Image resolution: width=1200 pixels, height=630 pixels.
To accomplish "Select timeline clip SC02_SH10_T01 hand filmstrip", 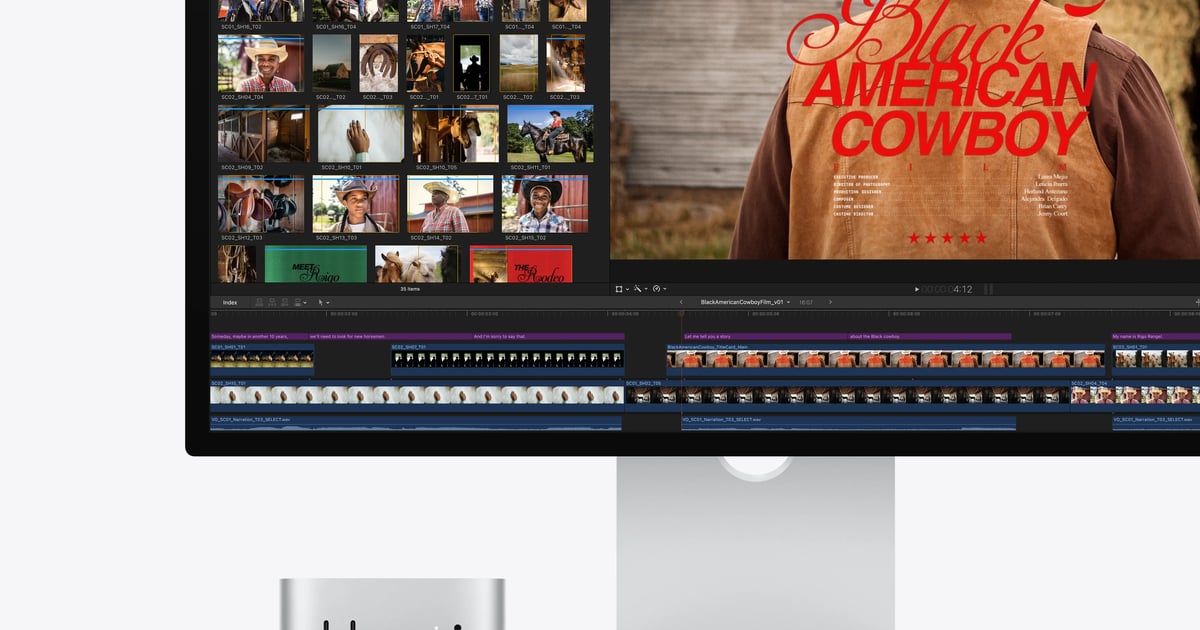I will [x=416, y=394].
